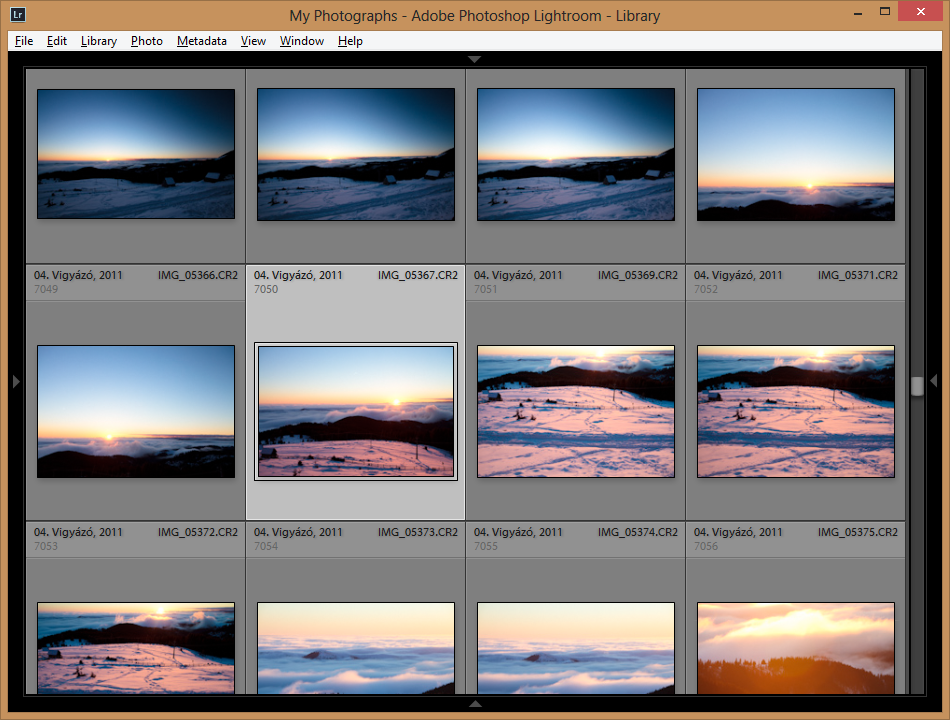Expand the left panel arrow
Screen dimensions: 950x720
(x=16, y=381)
